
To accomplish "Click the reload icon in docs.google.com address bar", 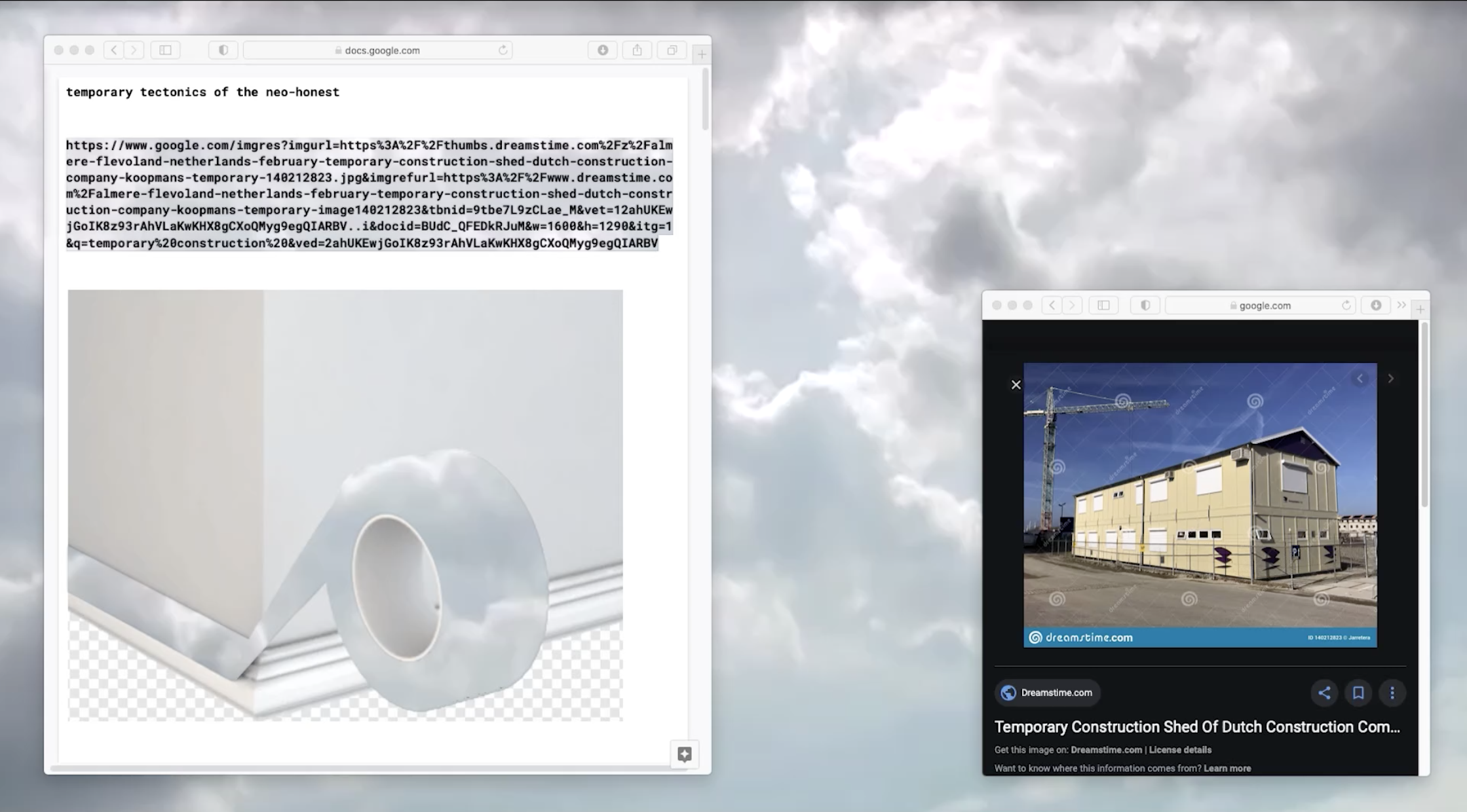I will [x=503, y=50].
